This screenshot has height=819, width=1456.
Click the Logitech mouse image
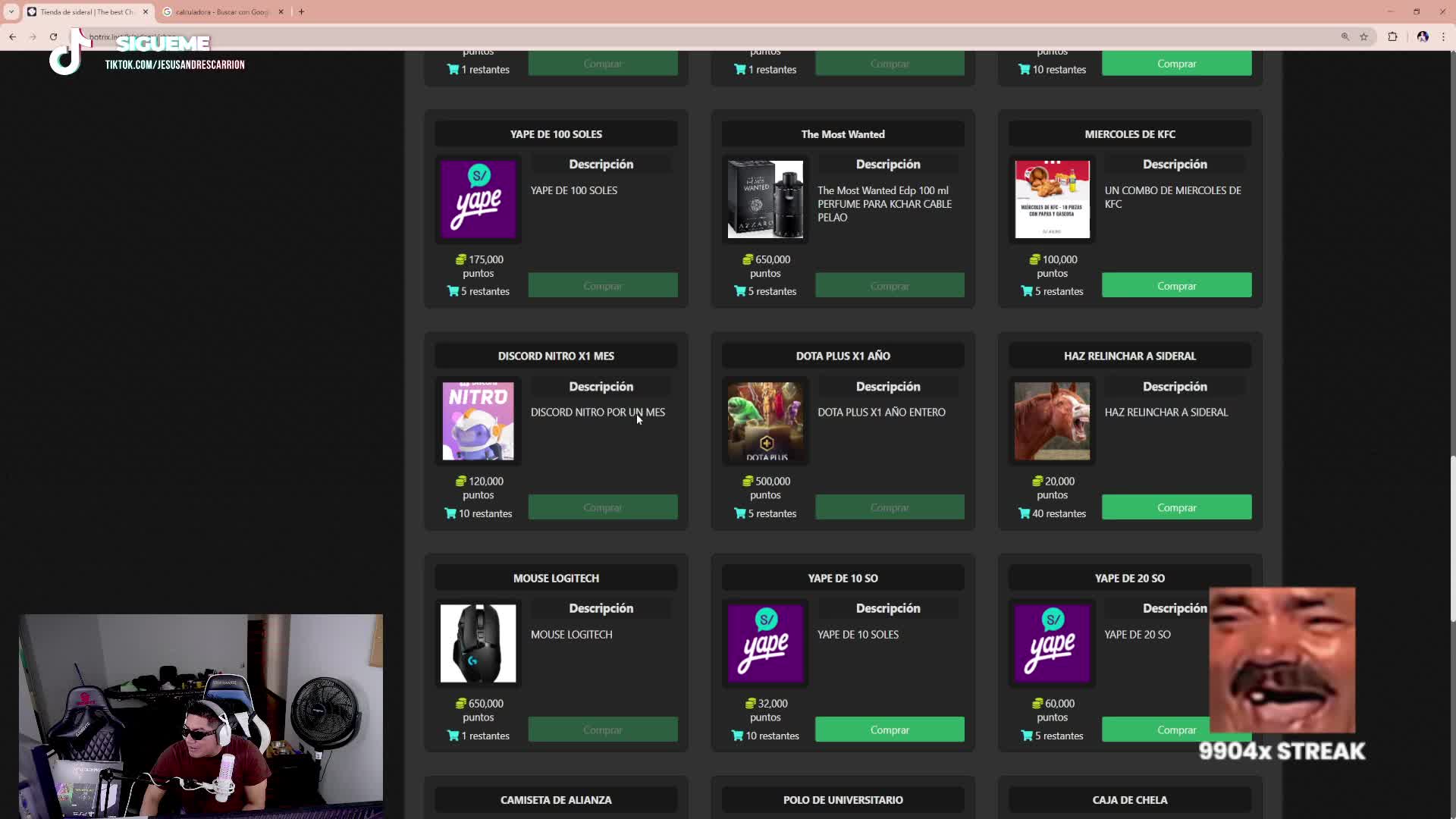[x=478, y=643]
